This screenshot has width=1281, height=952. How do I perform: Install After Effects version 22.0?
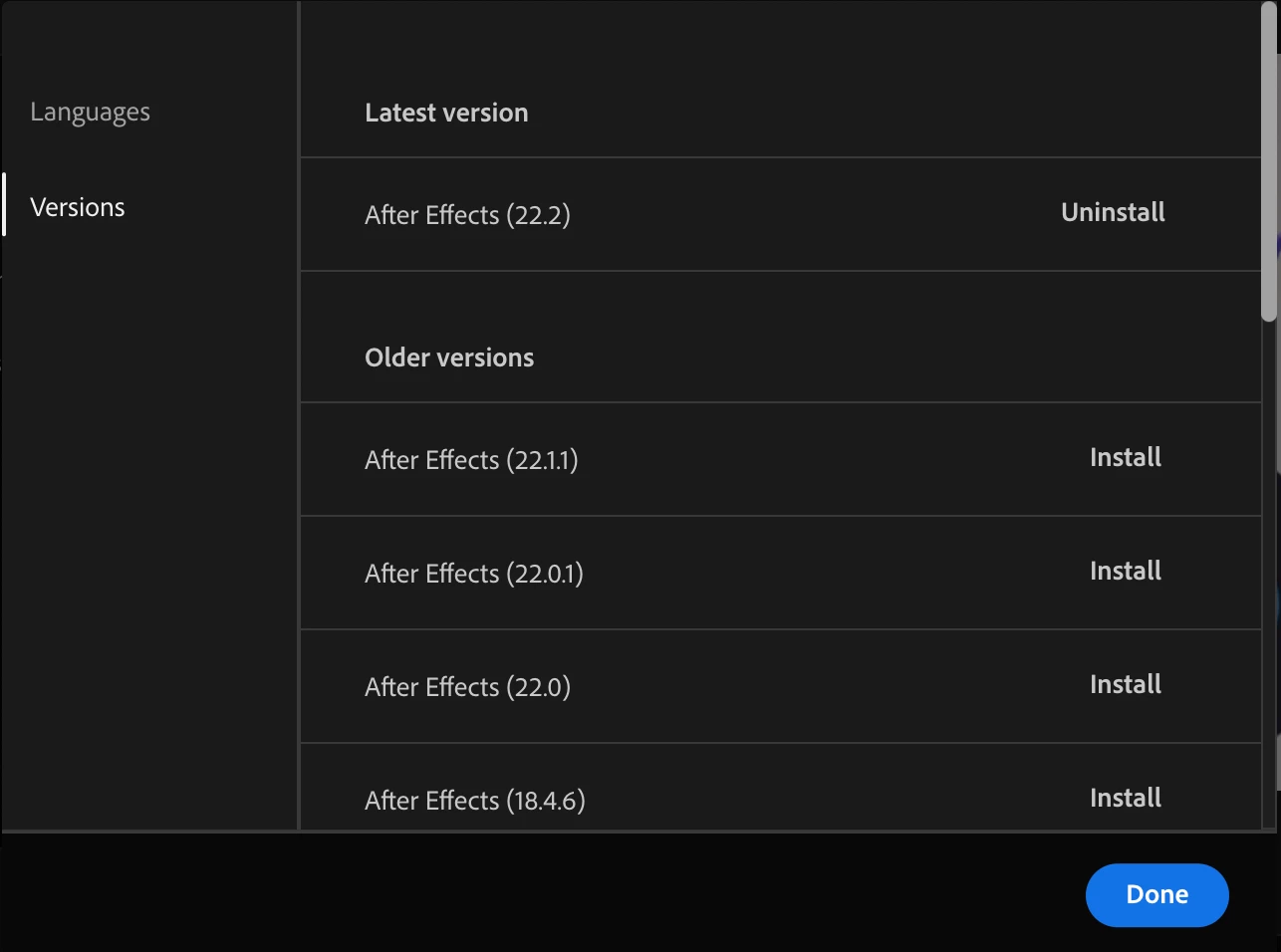click(1125, 684)
